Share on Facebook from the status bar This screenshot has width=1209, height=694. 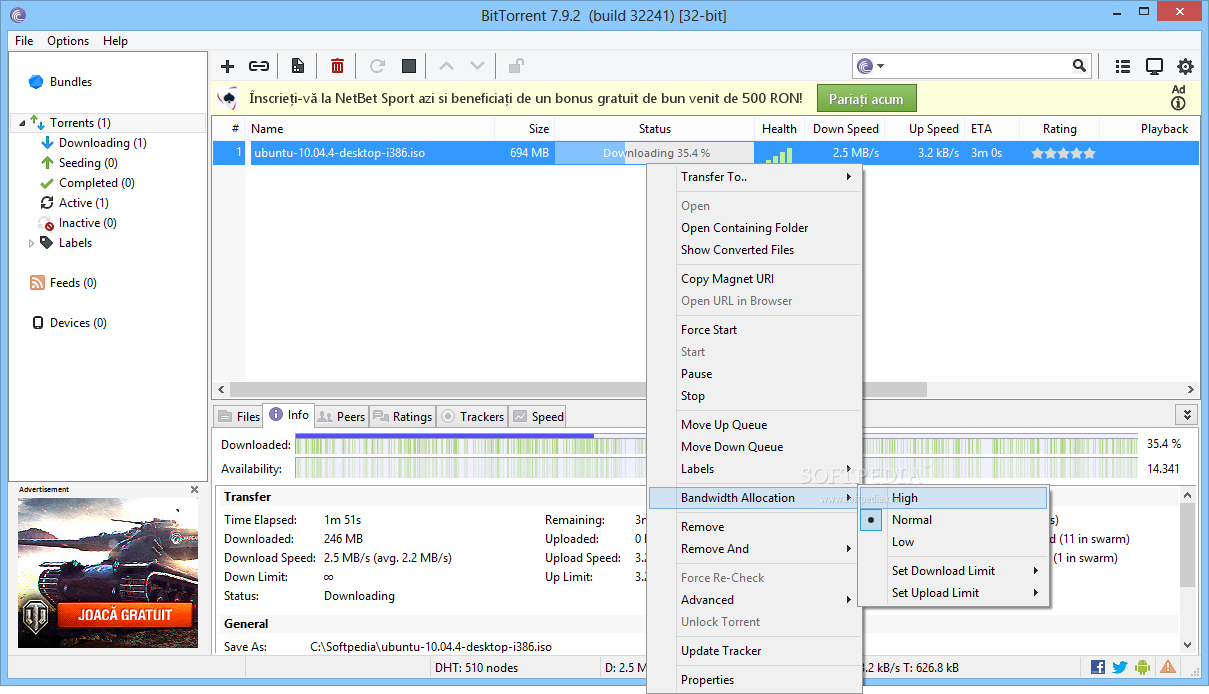[1097, 666]
